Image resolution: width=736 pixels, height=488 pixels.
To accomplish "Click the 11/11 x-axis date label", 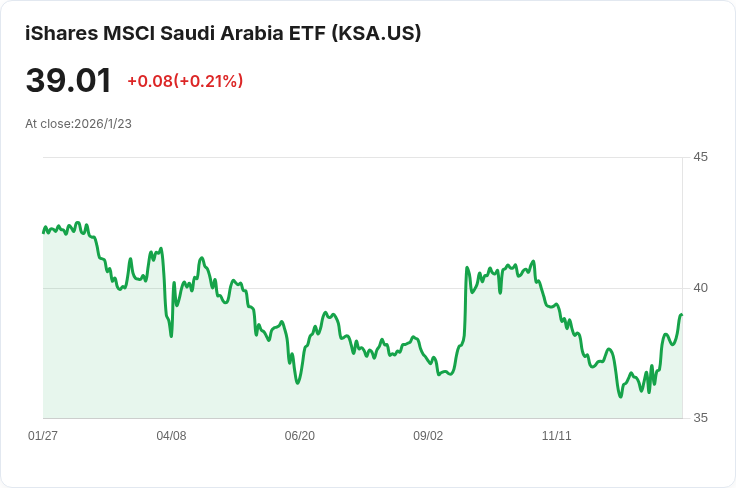I will click(x=557, y=436).
